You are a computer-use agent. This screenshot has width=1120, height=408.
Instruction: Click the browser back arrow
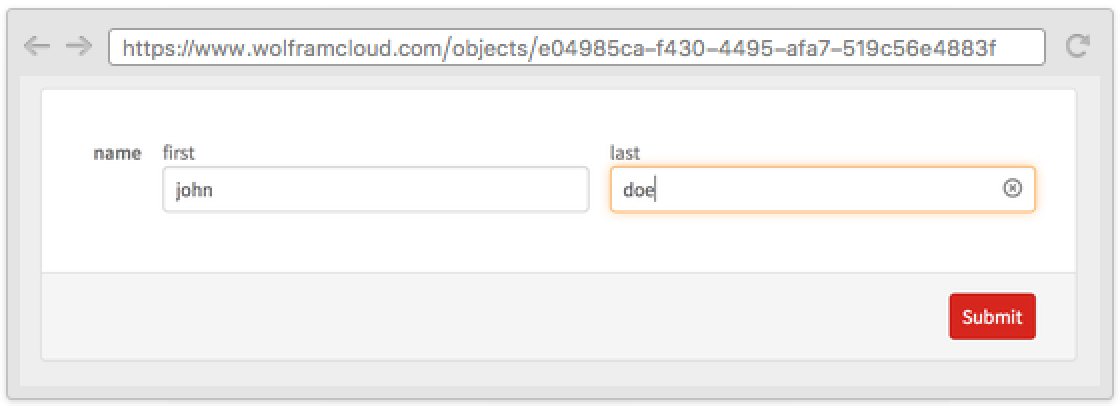pos(37,46)
